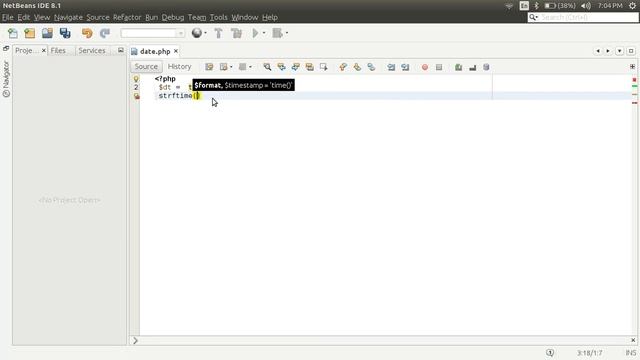
Task: Expand the Debug Project dropdown arrow
Action: 287,33
